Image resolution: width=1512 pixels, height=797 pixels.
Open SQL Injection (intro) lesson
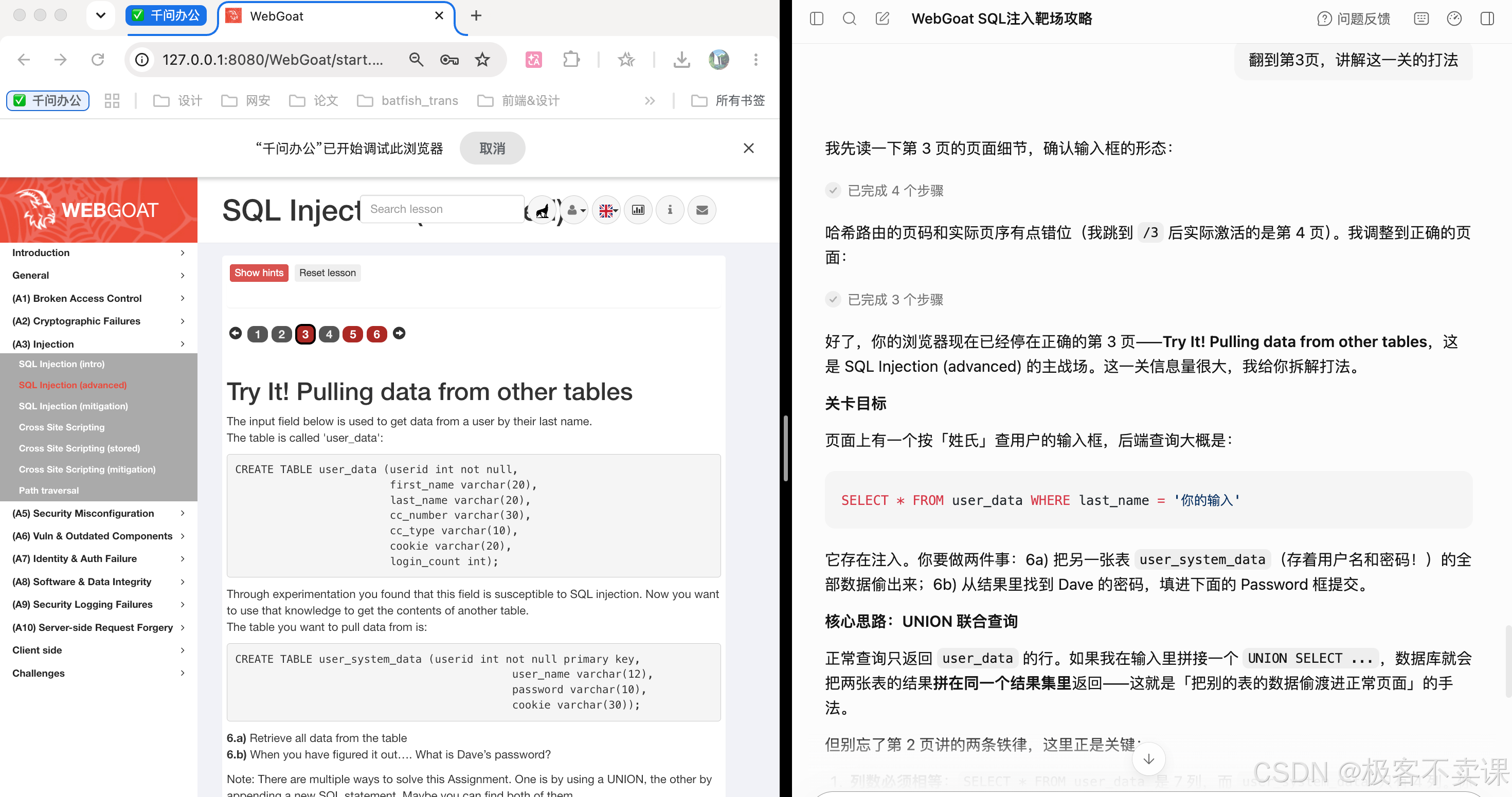(62, 364)
